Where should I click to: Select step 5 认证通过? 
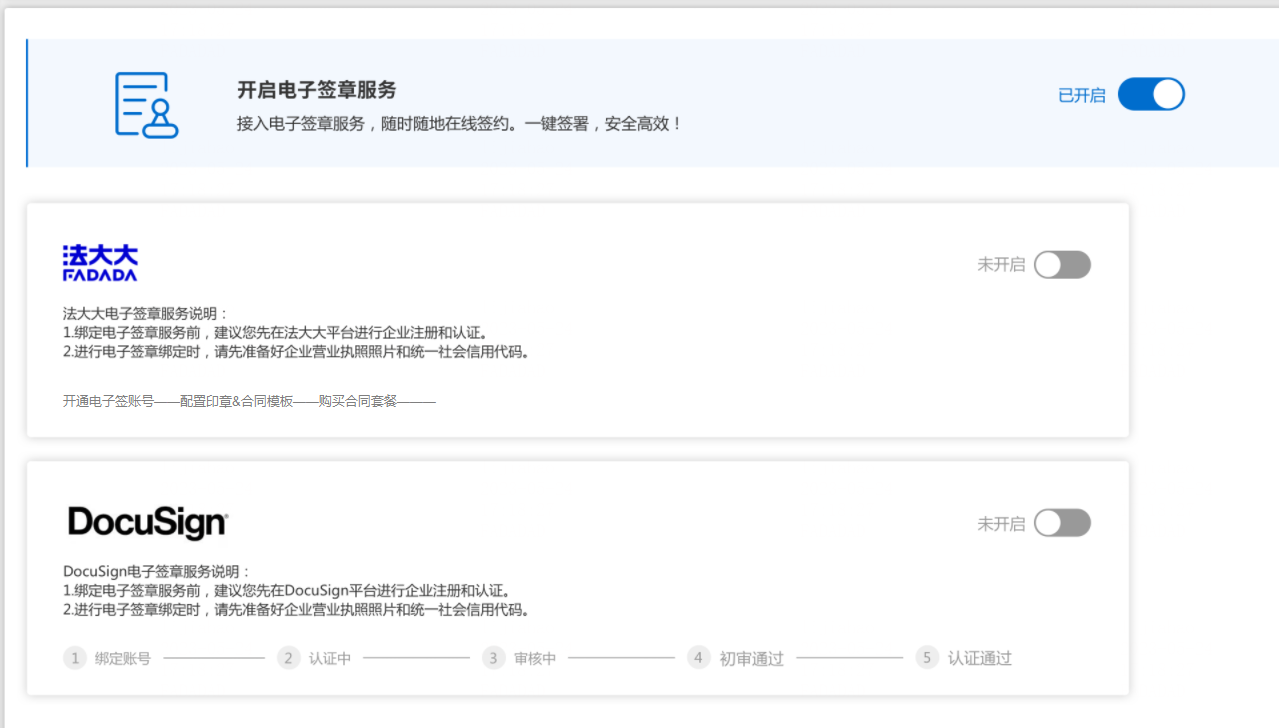click(x=964, y=658)
